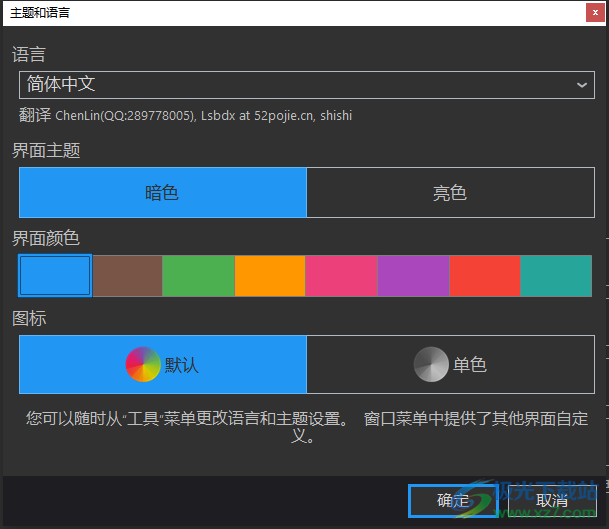The height and width of the screenshot is (529, 609).
Task: Pick the green interface color swatch
Action: click(198, 276)
